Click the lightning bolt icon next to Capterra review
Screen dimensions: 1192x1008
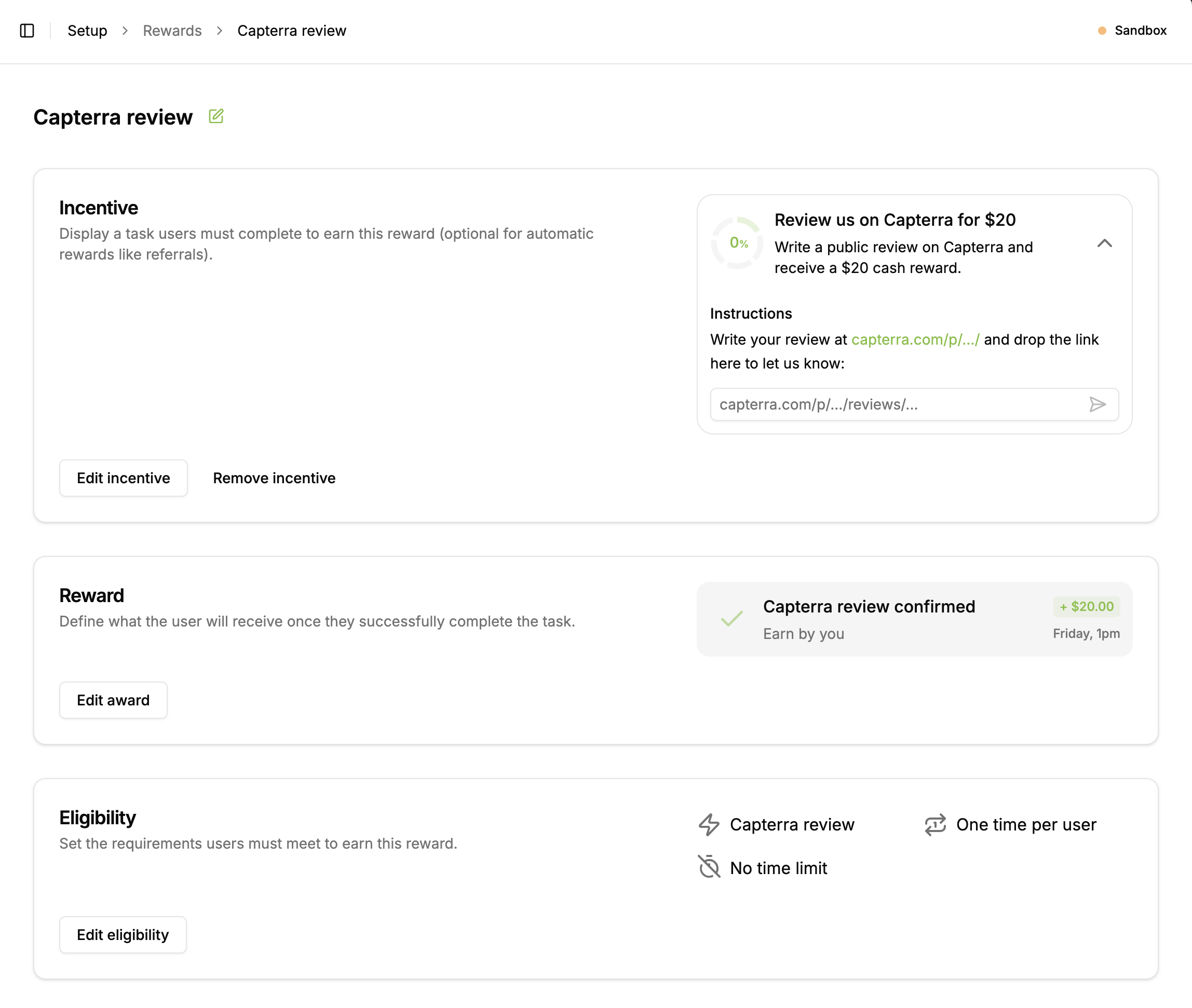709,825
